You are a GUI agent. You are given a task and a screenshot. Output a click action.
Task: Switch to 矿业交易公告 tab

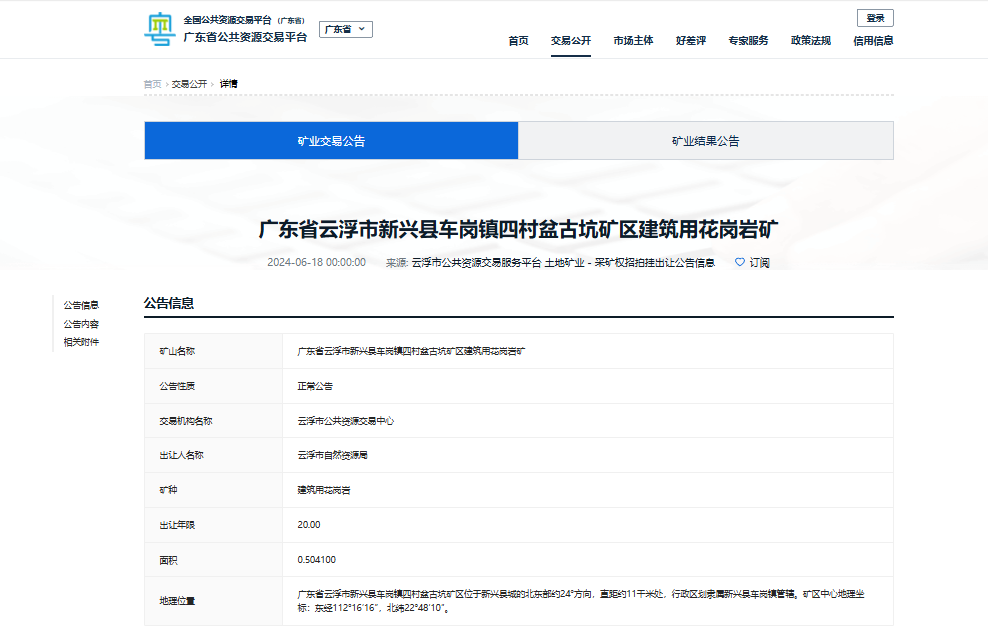tap(331, 141)
